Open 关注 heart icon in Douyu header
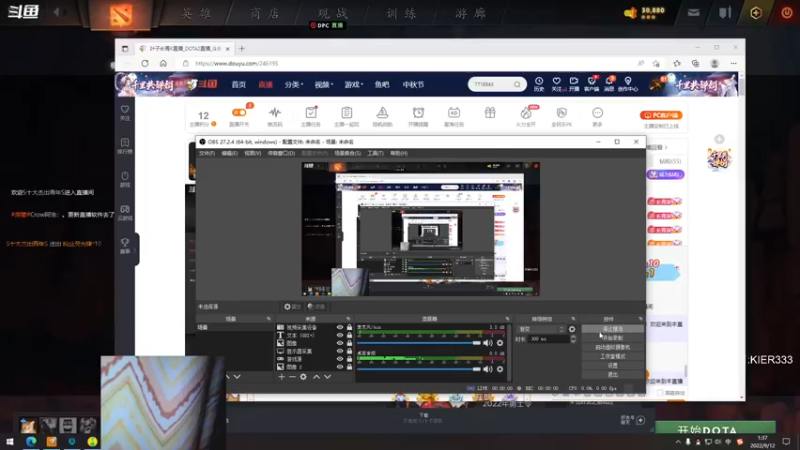Screen dimensions: 800x450 [557, 81]
